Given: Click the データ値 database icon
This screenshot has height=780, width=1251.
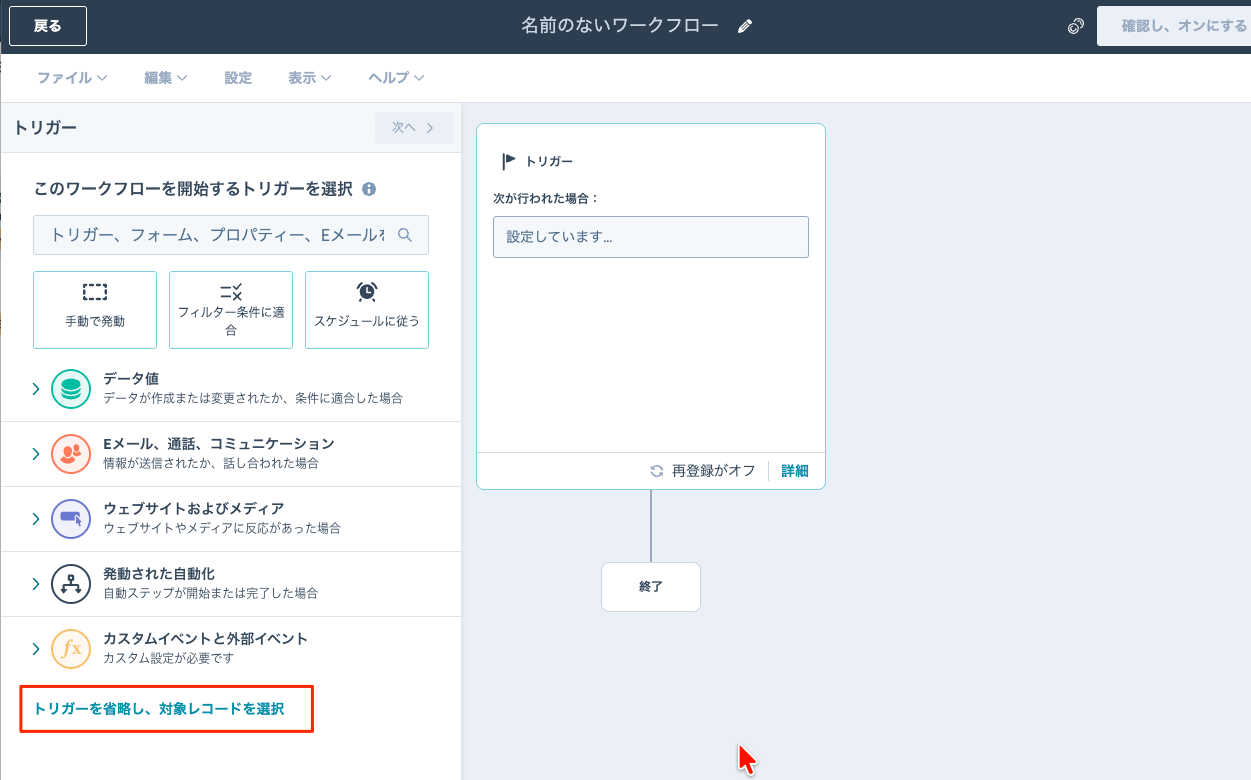Looking at the screenshot, I should pos(71,389).
